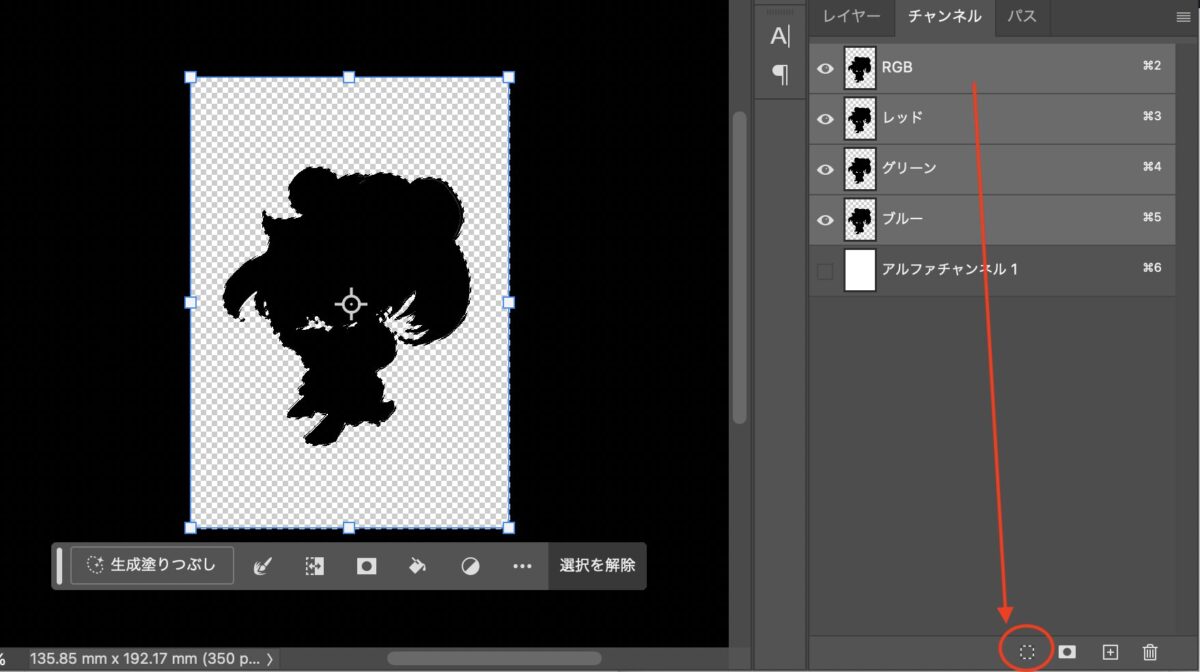Click the paint bucket fill icon
Viewport: 1200px width, 672px height.
pos(418,566)
